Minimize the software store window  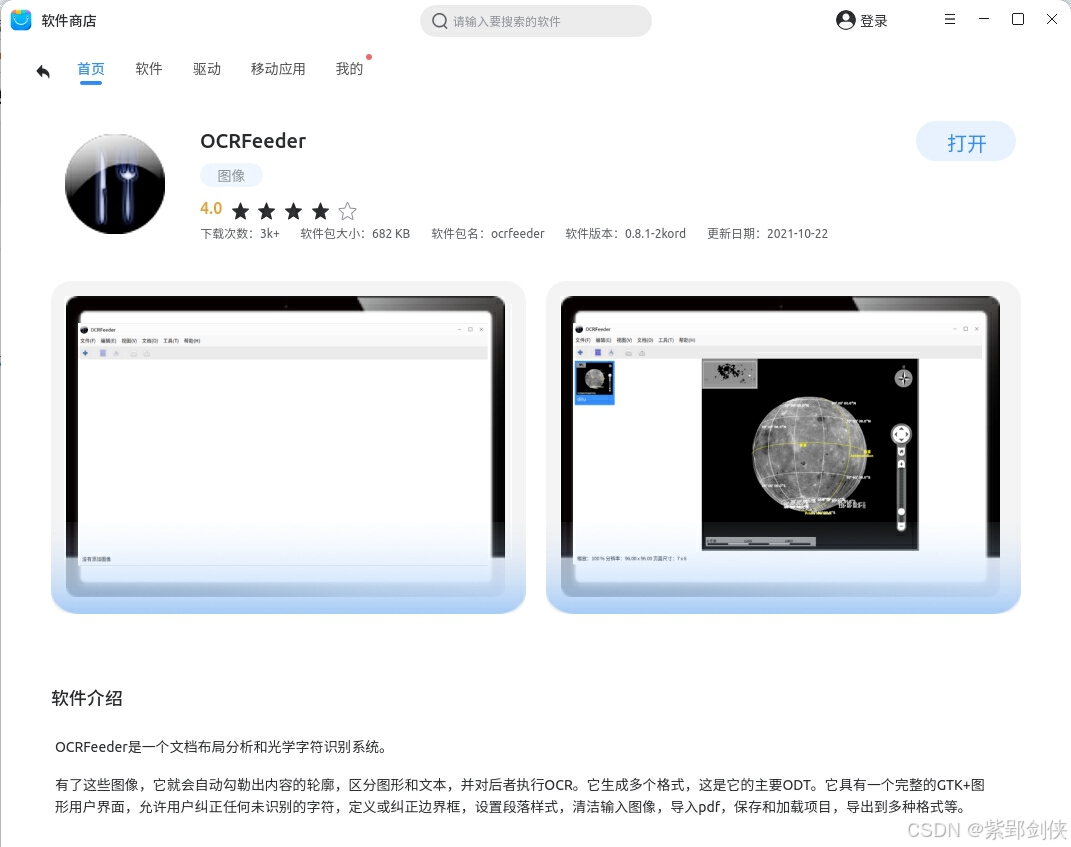[x=984, y=19]
